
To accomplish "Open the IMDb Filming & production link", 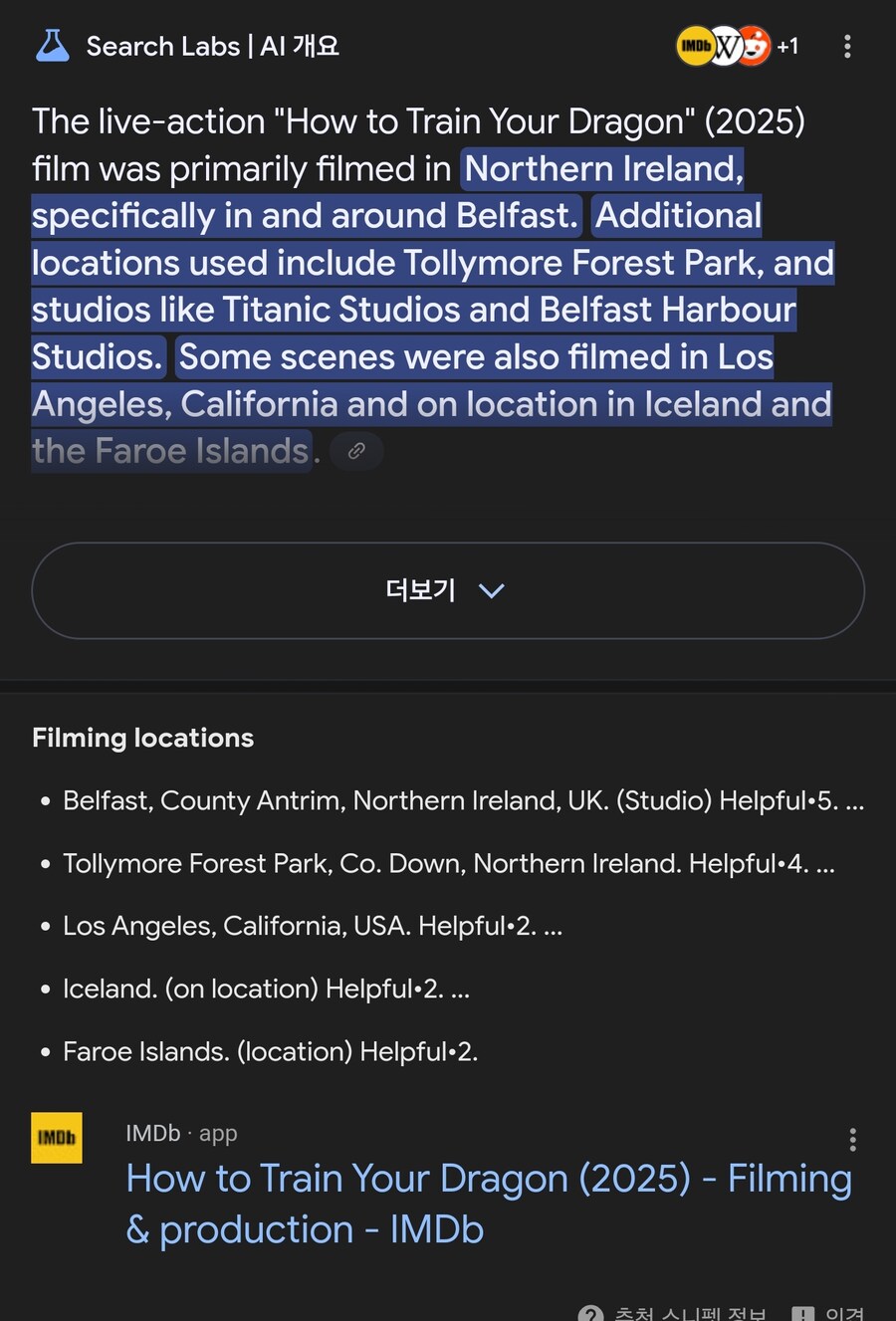I will pos(489,1205).
